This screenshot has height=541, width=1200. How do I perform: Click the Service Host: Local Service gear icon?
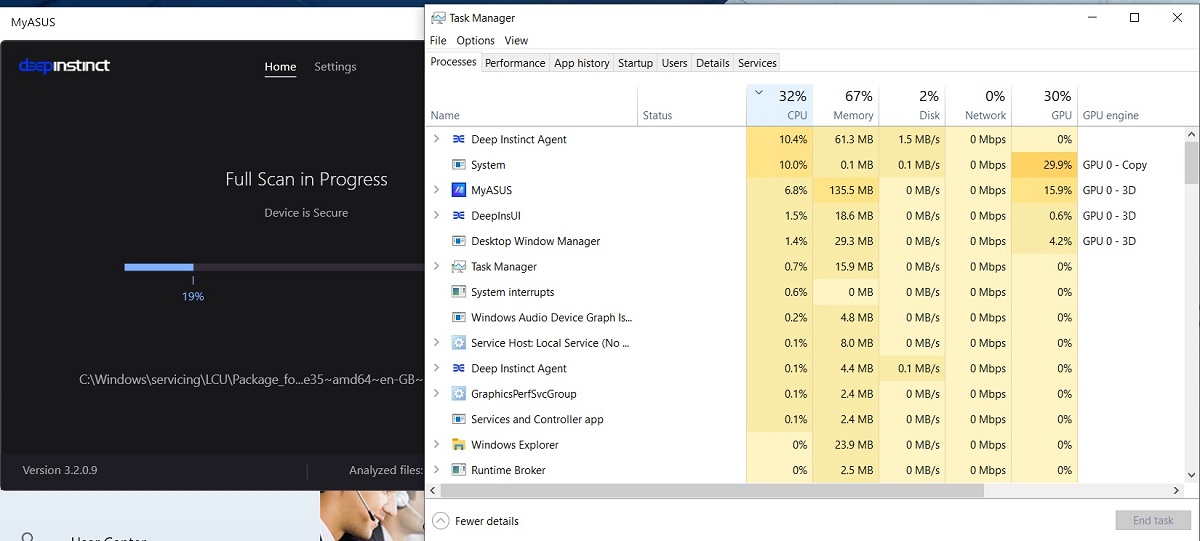(x=459, y=343)
